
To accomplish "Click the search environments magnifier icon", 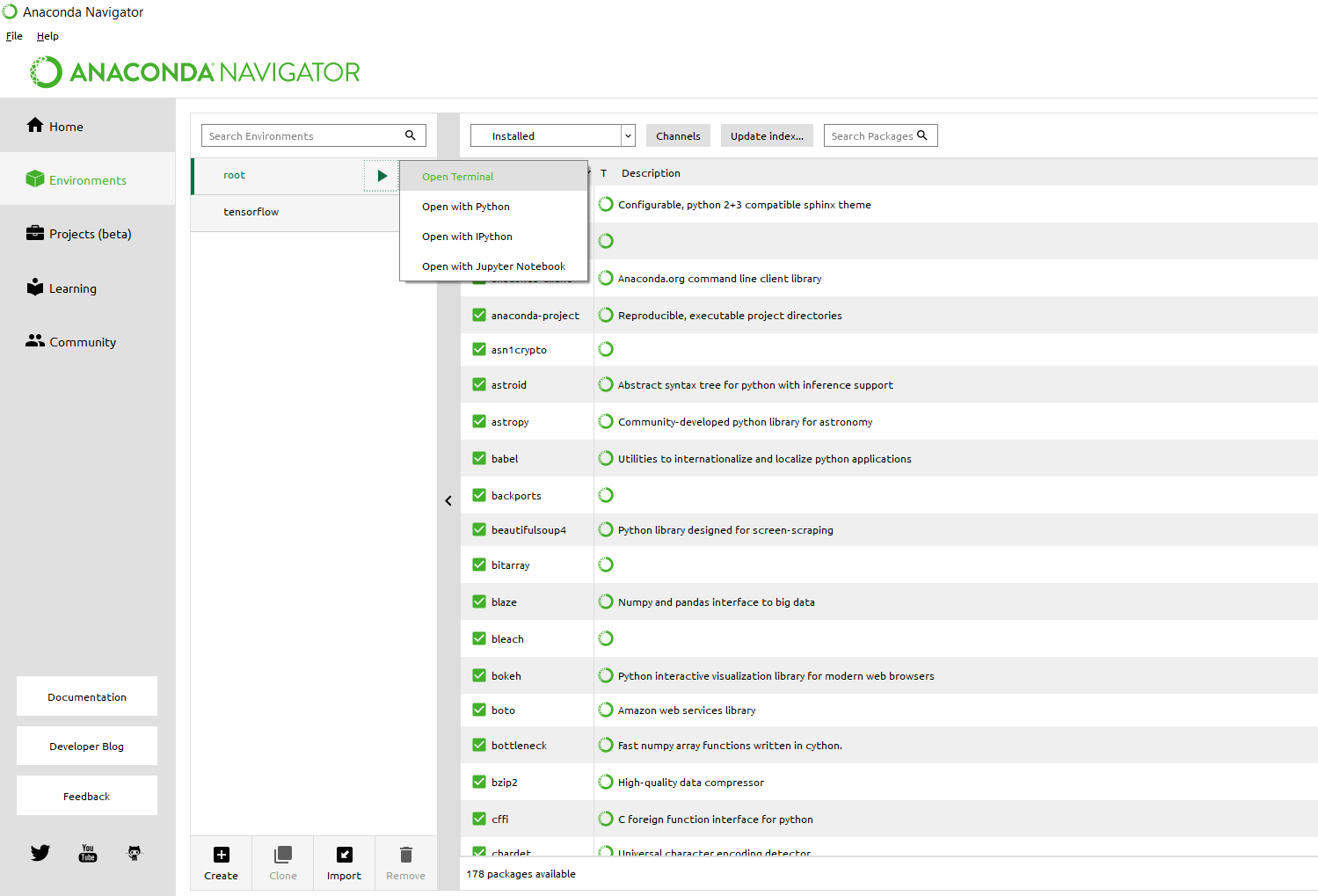I will [x=410, y=135].
